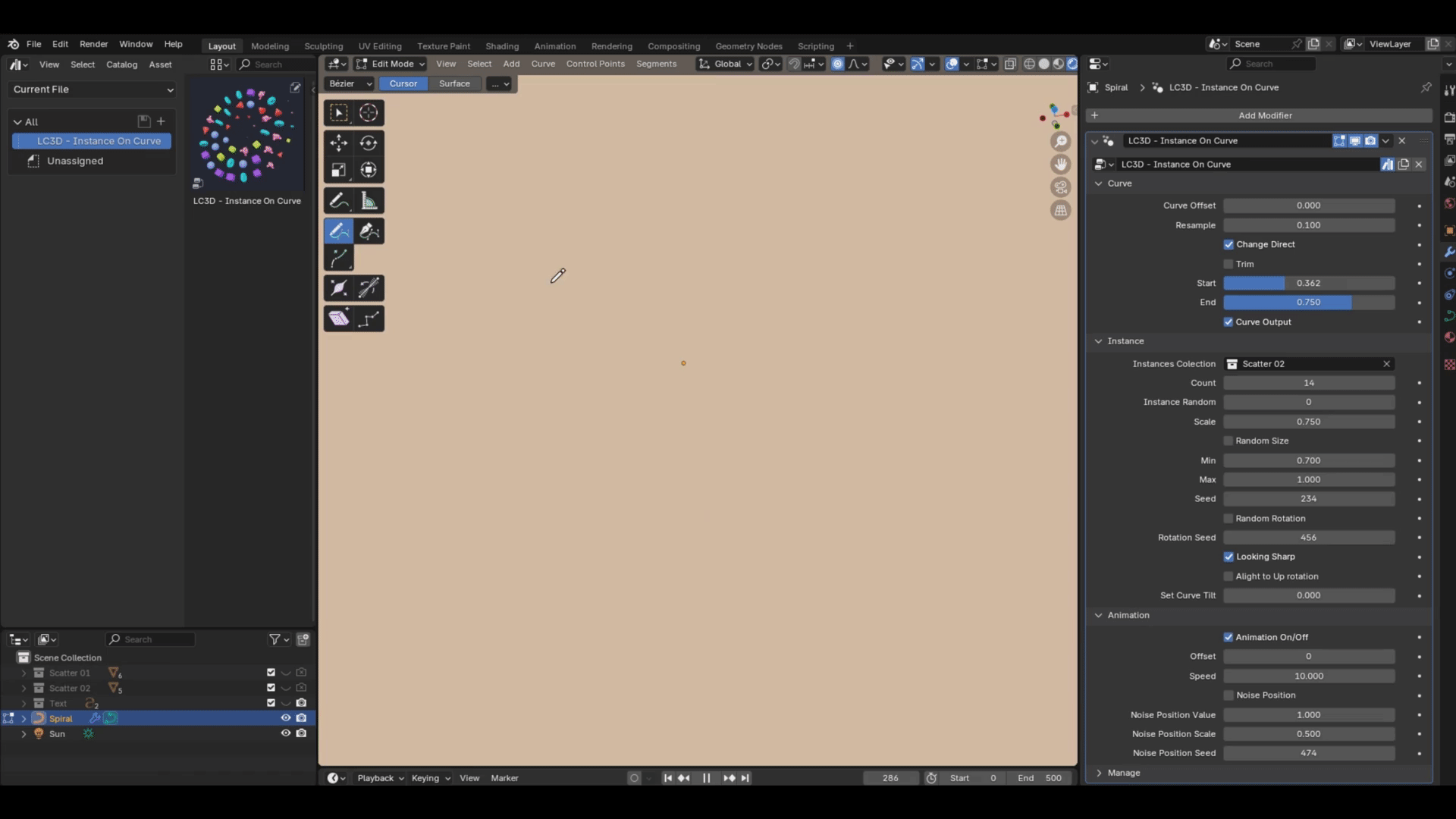The image size is (1456, 819).
Task: Click the Annotate tool icon
Action: (x=339, y=201)
